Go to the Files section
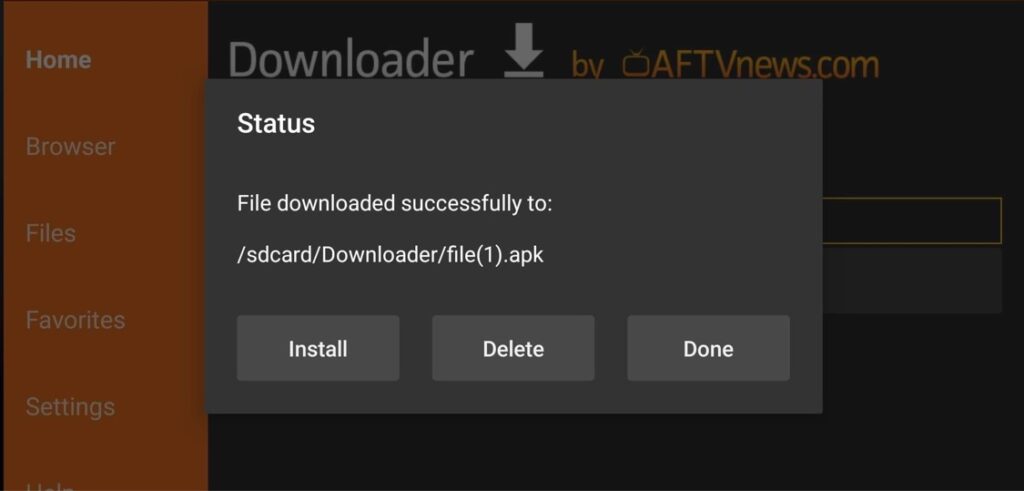The height and width of the screenshot is (491, 1024). 51,233
